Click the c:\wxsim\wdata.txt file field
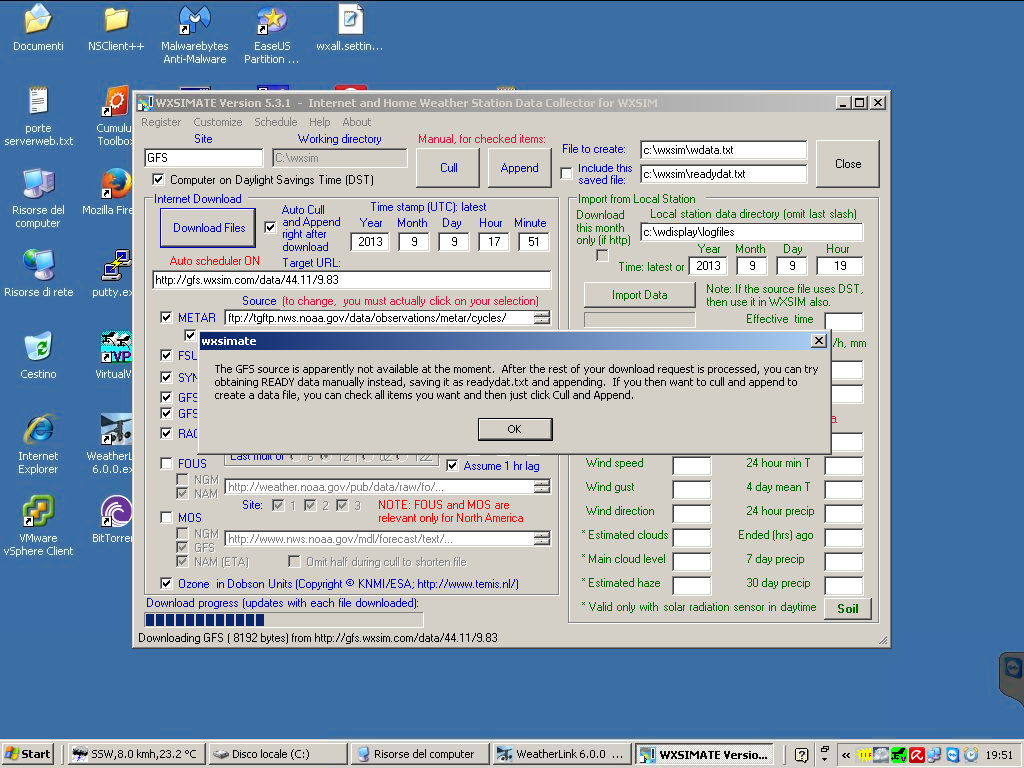1024x768 pixels. tap(724, 150)
